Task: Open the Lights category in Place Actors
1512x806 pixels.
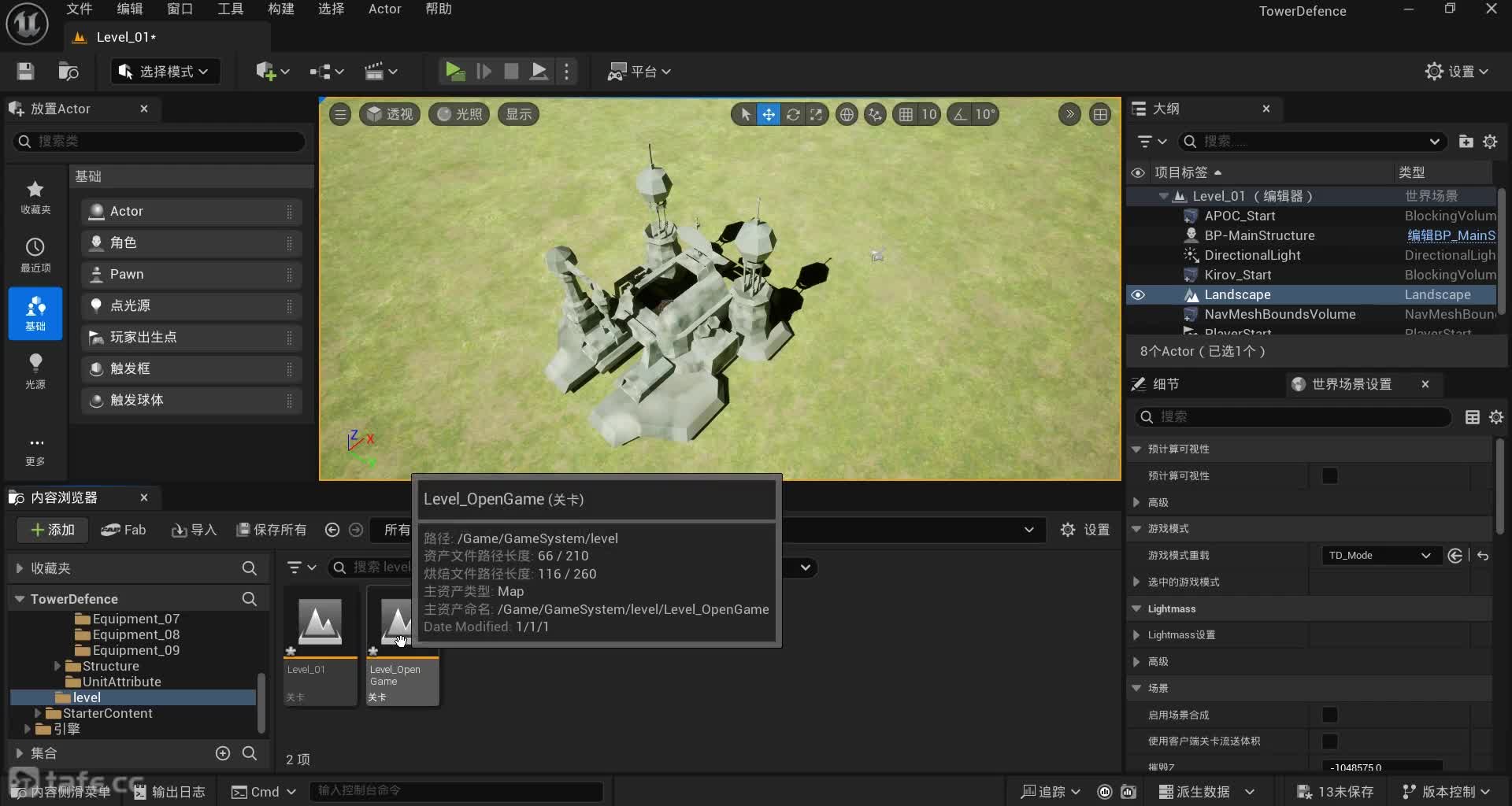Action: tap(35, 370)
